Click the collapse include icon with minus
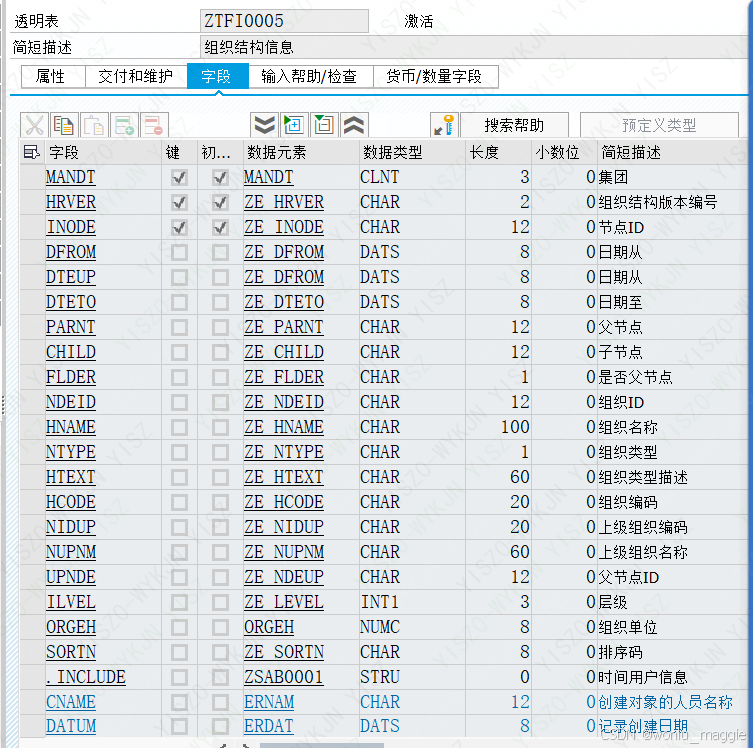Image resolution: width=753 pixels, height=748 pixels. (324, 126)
